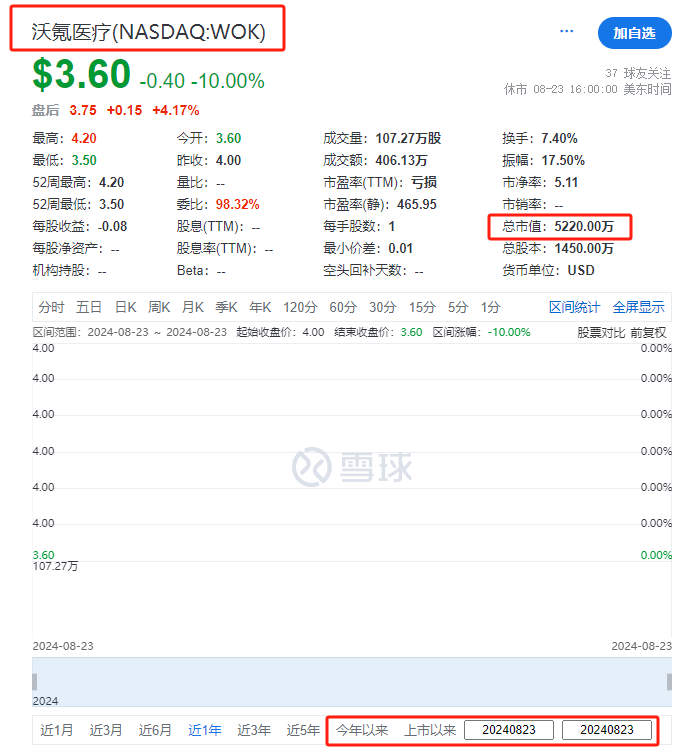Image resolution: width=700 pixels, height=754 pixels.
Task: Switch to the 五日 chart tab
Action: tap(89, 307)
